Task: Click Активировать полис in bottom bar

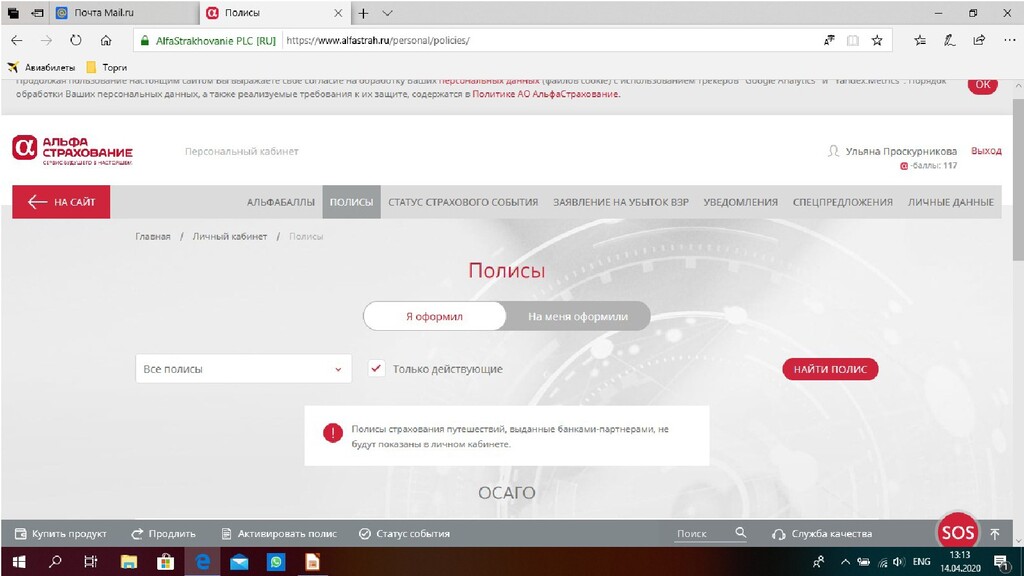Action: pos(280,534)
